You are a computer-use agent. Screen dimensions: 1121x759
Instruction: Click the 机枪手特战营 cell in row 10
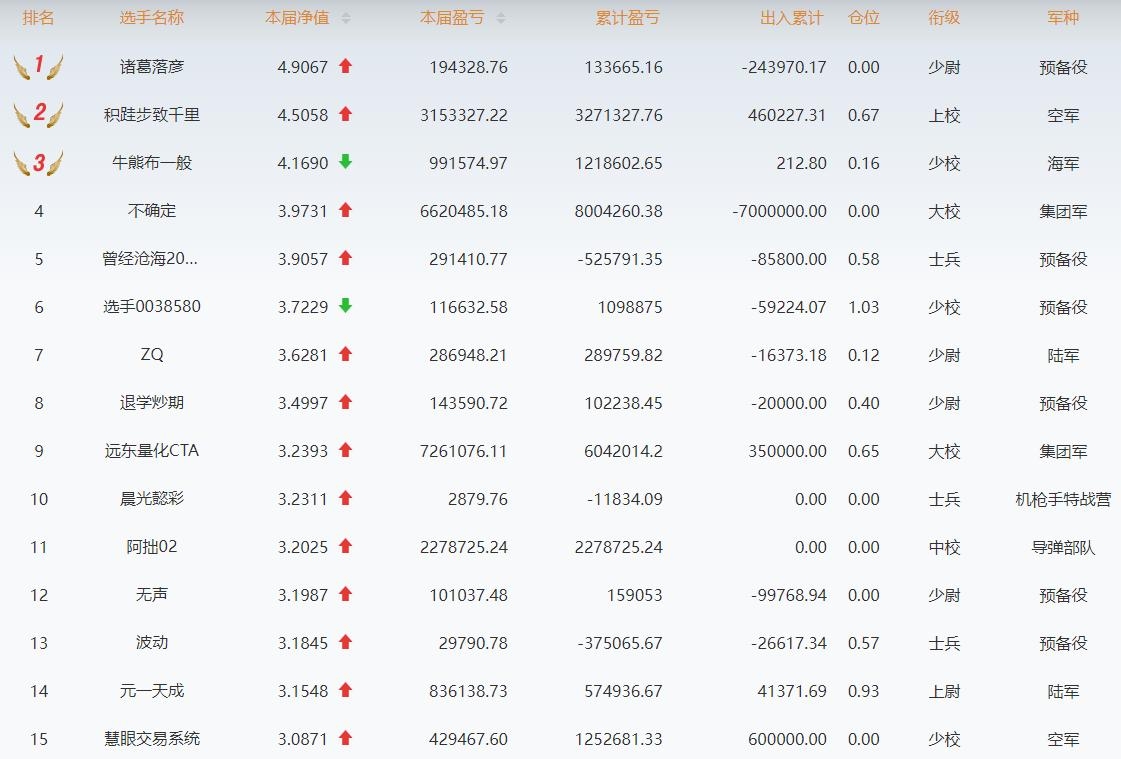[1062, 499]
